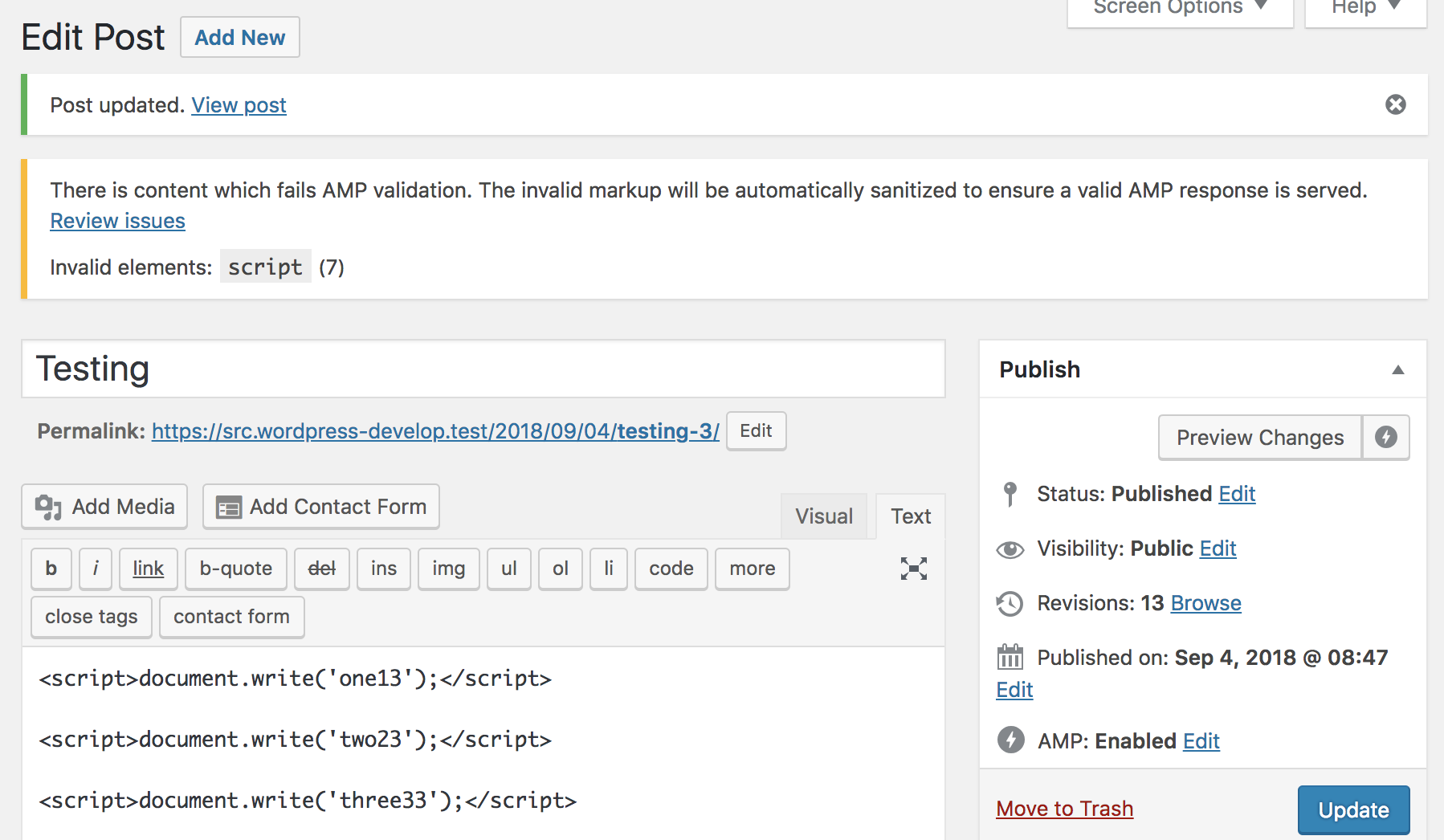The width and height of the screenshot is (1444, 840).
Task: Click the img quicktag button
Action: [x=449, y=569]
